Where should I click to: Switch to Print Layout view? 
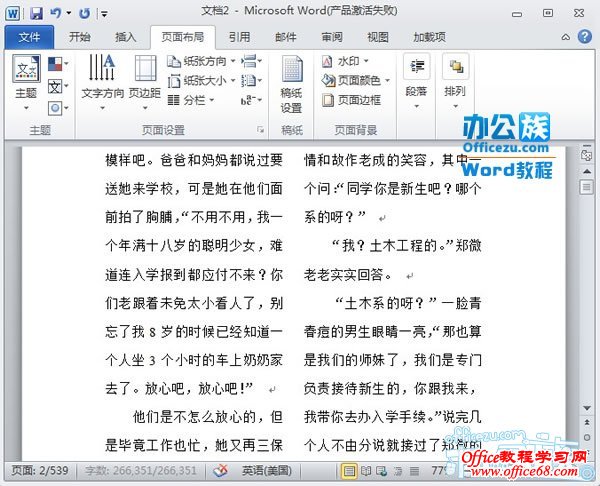coord(349,471)
